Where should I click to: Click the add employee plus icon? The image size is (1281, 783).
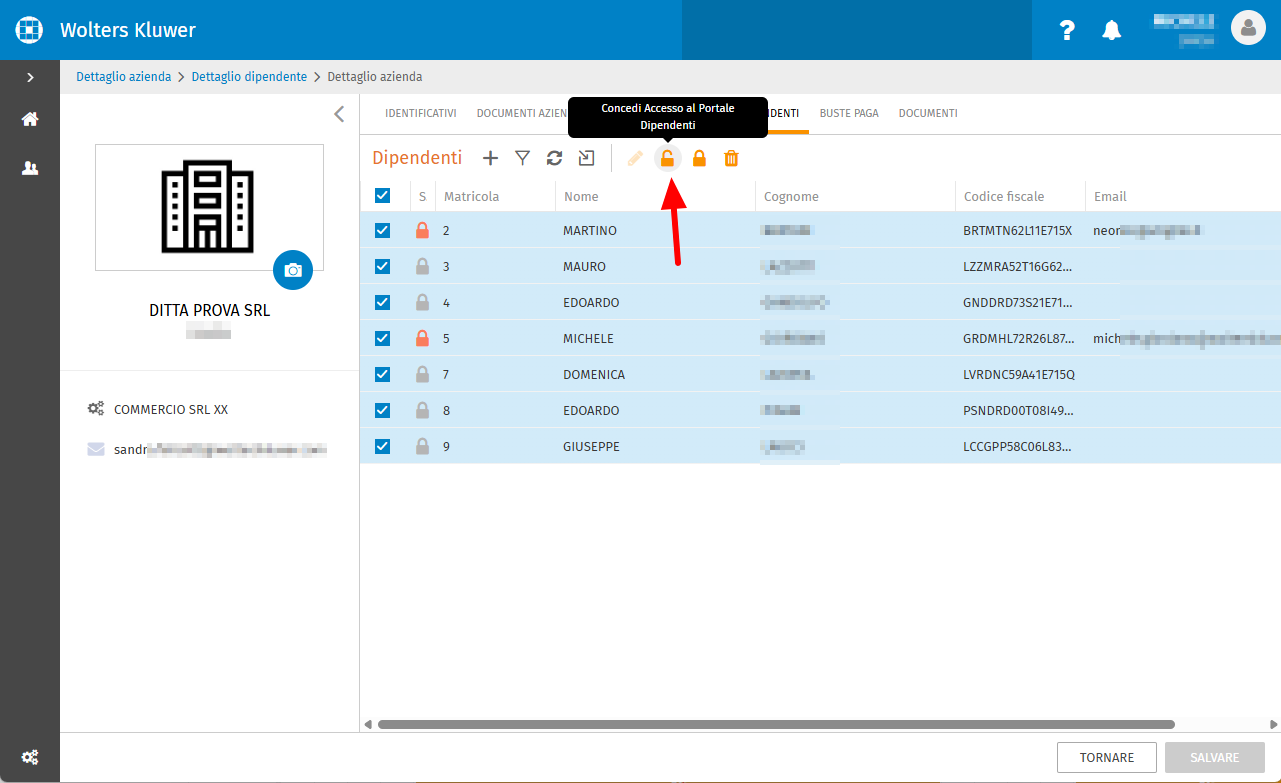tap(490, 158)
